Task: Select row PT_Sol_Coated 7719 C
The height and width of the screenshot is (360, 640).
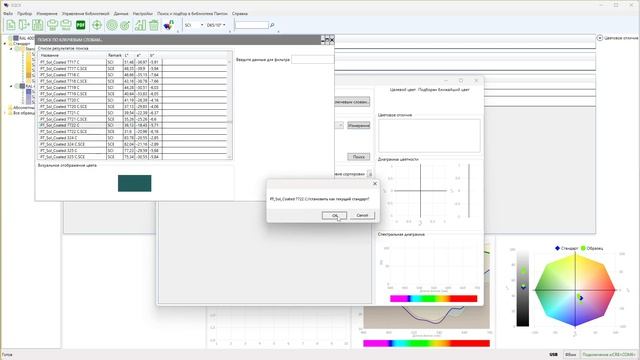Action: tap(133, 87)
